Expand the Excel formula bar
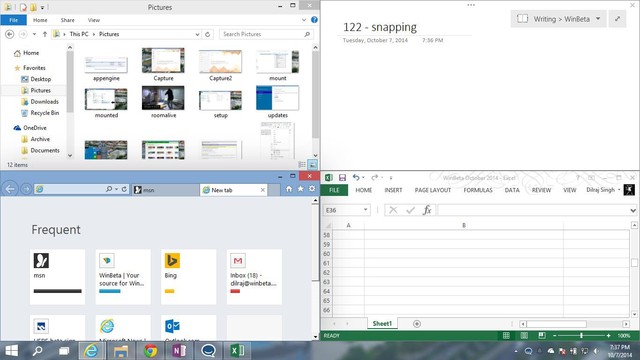Image resolution: width=640 pixels, height=360 pixels. click(x=633, y=210)
